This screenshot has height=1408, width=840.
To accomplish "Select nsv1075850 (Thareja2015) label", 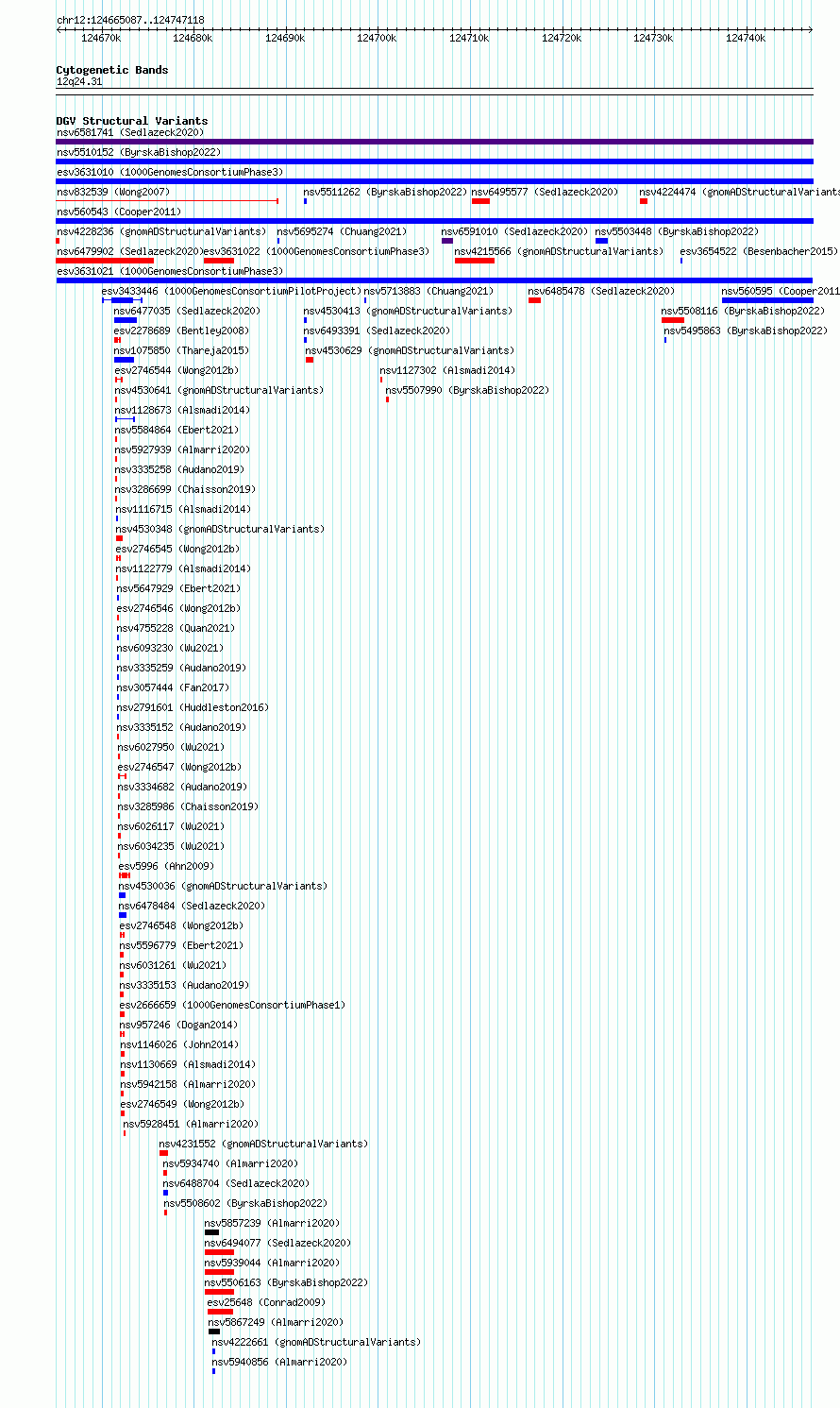I will pyautogui.click(x=181, y=350).
